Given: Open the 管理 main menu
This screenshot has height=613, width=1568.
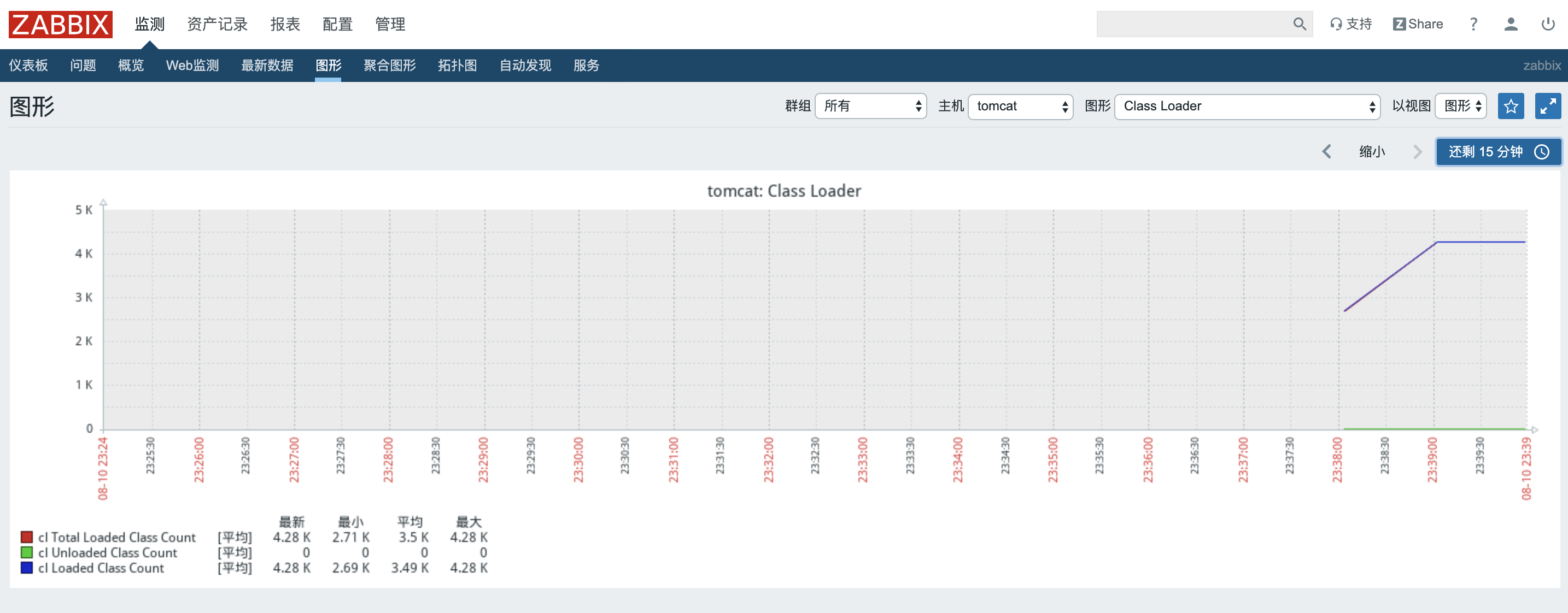Looking at the screenshot, I should 390,25.
